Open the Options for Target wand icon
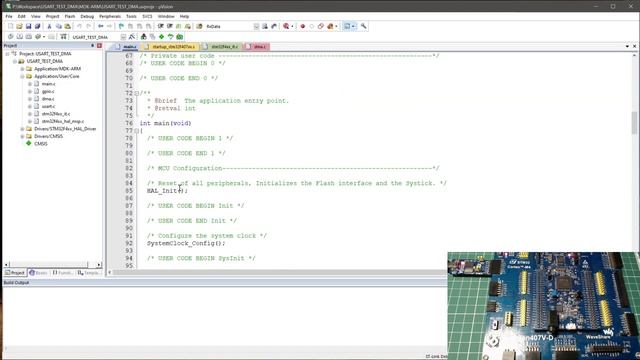 click(131, 37)
